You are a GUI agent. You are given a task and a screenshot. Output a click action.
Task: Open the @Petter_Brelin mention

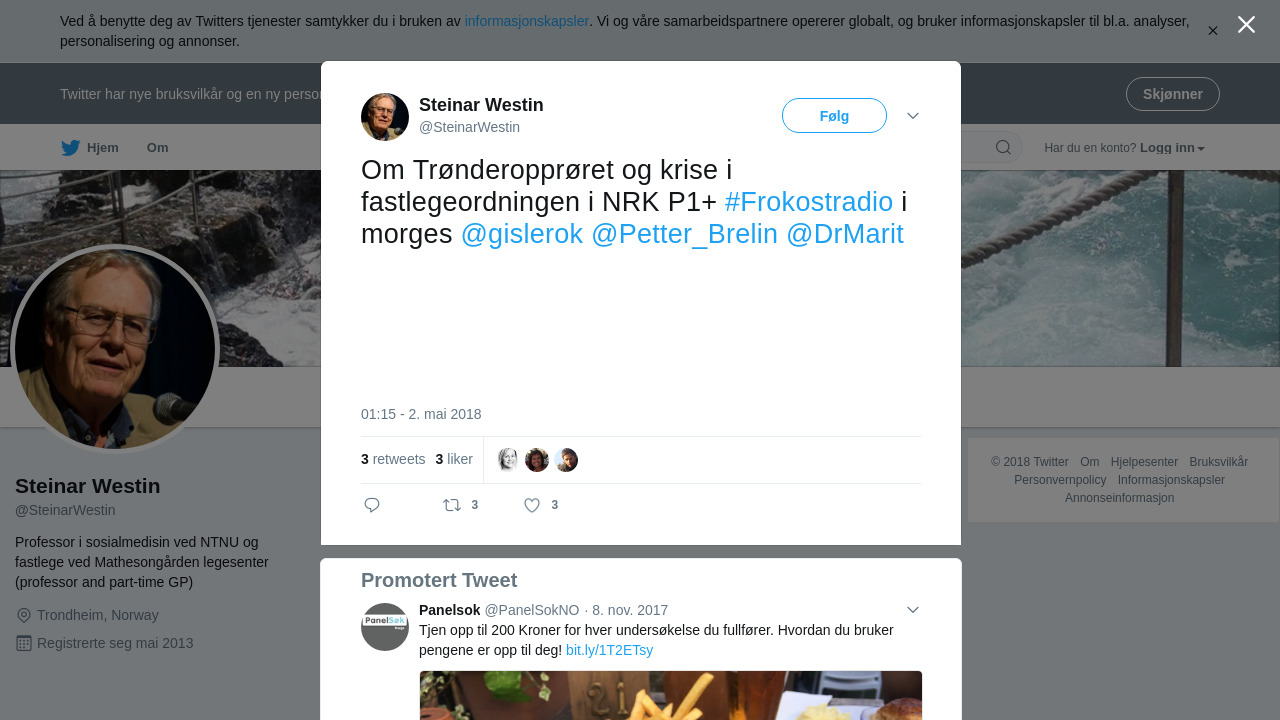coord(684,234)
